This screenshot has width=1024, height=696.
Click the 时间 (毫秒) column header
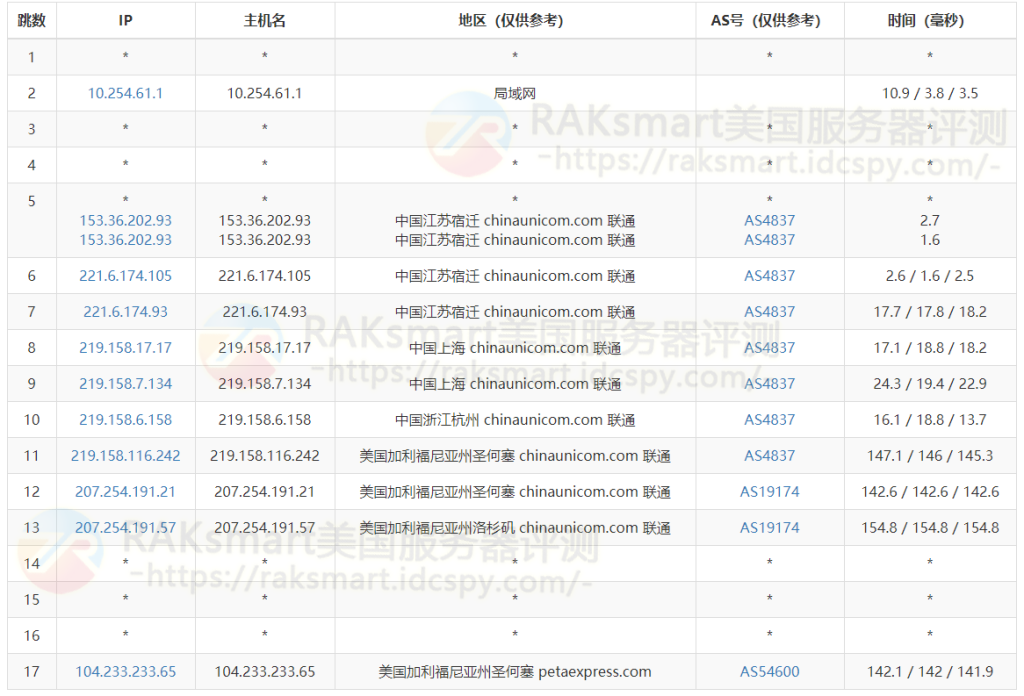[x=930, y=21]
